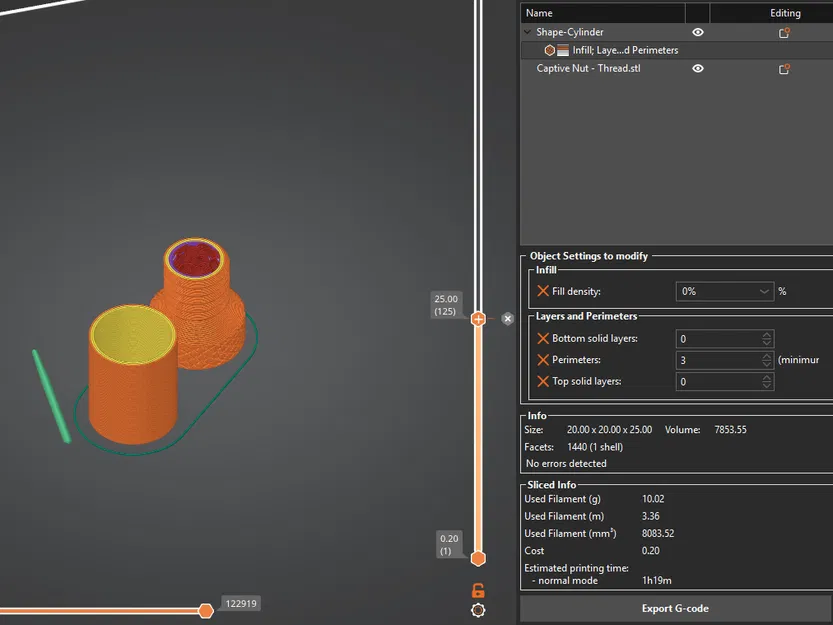Image resolution: width=833 pixels, height=625 pixels.
Task: Collapse the Shape-Cylinder tree node
Action: (528, 32)
